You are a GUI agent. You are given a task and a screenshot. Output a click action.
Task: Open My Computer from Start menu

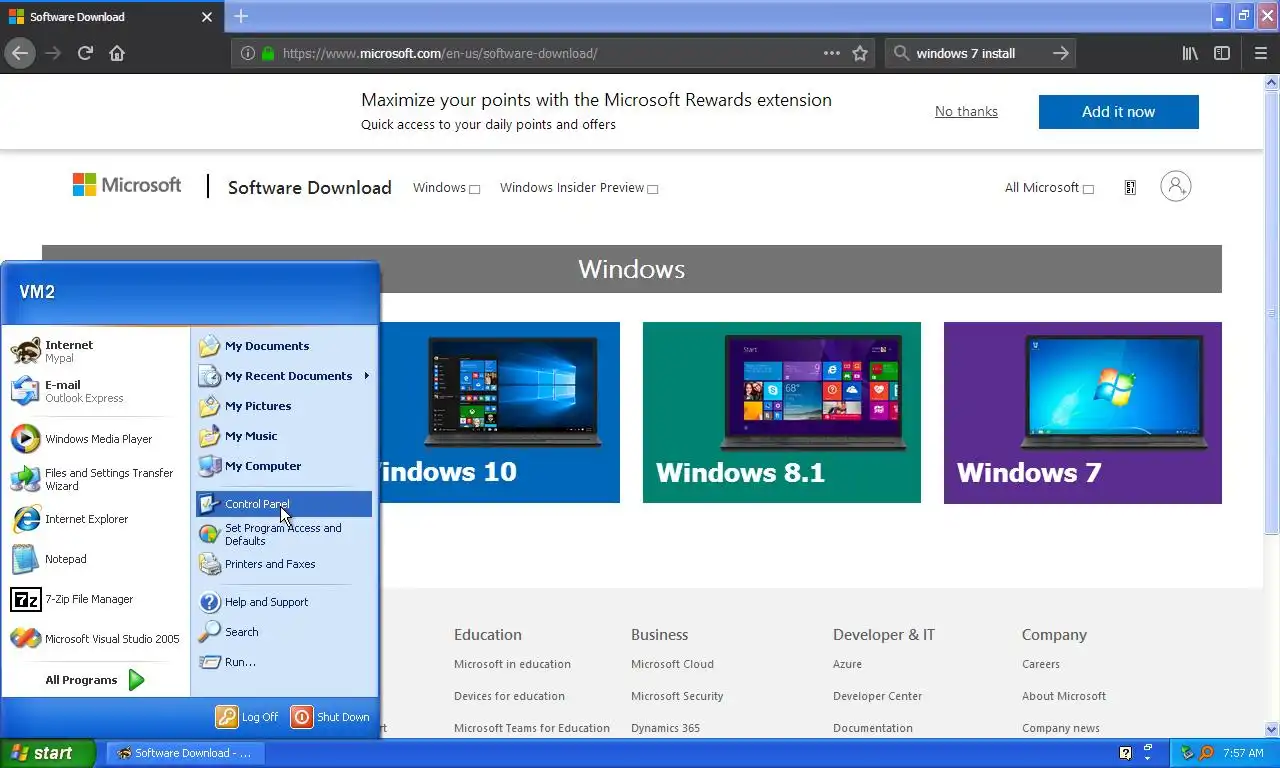[284, 466]
